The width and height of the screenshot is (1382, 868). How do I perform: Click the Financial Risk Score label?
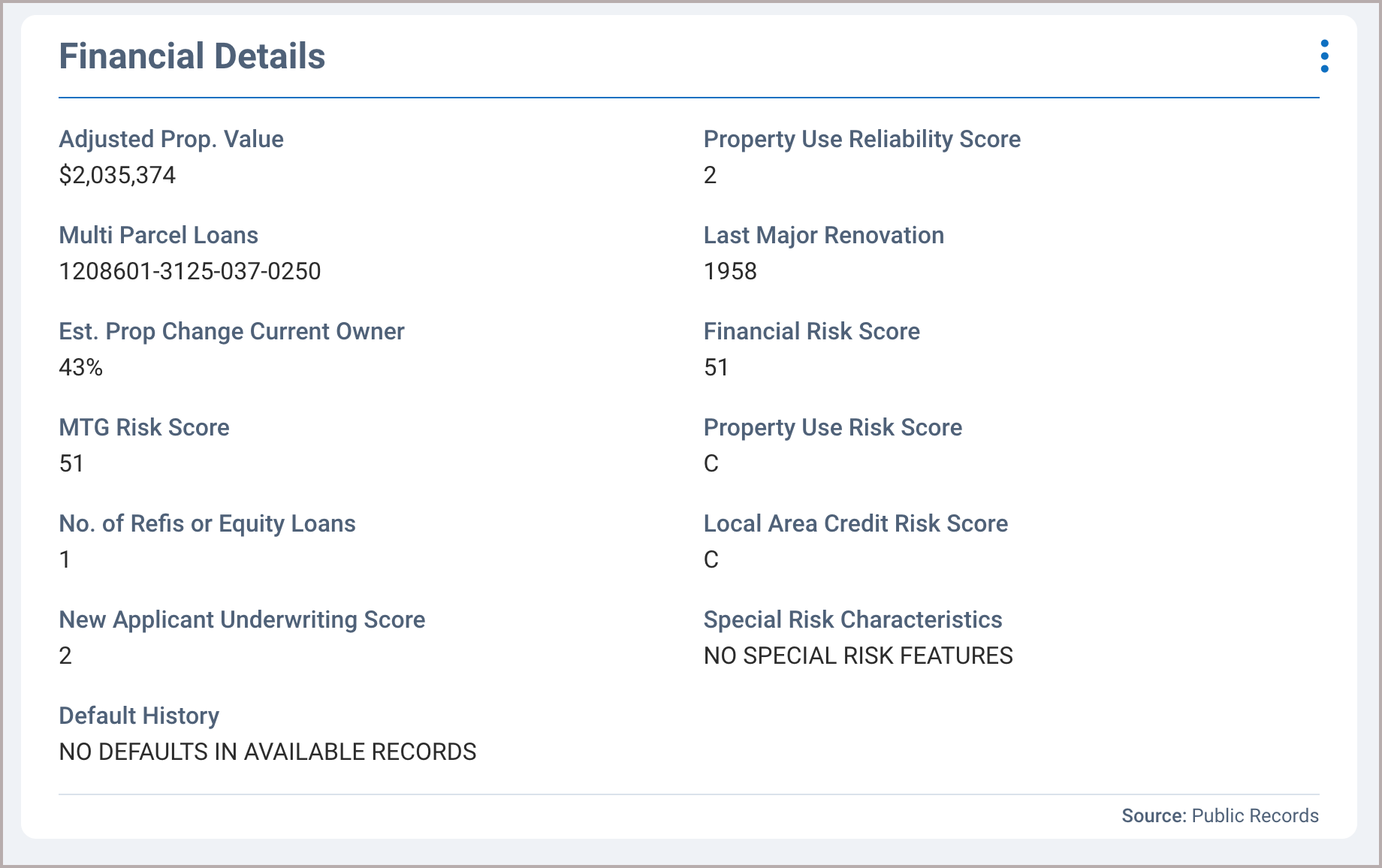(x=811, y=331)
